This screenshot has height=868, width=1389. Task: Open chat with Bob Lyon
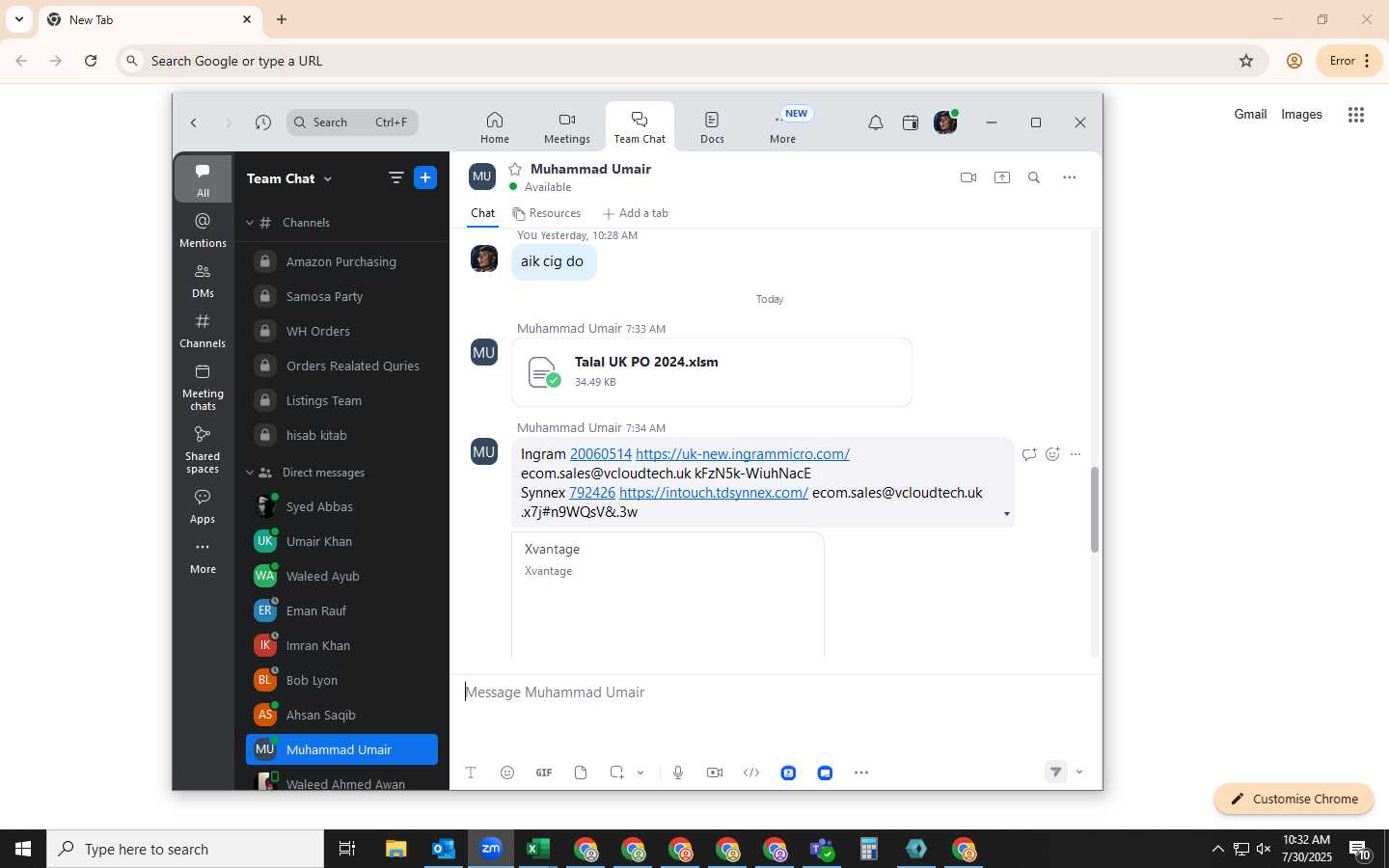(x=341, y=680)
